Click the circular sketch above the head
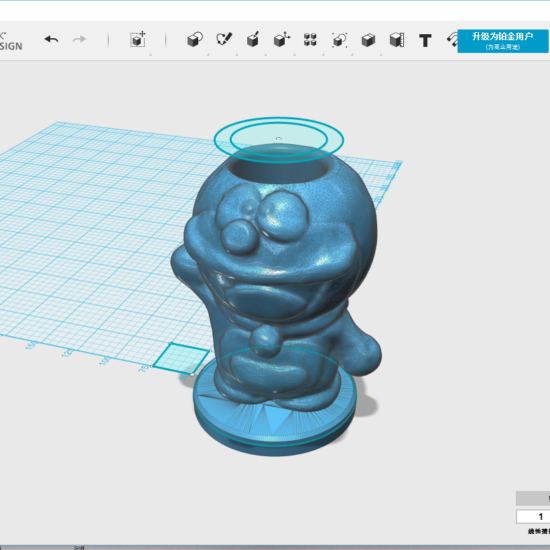550x550 pixels. (279, 140)
